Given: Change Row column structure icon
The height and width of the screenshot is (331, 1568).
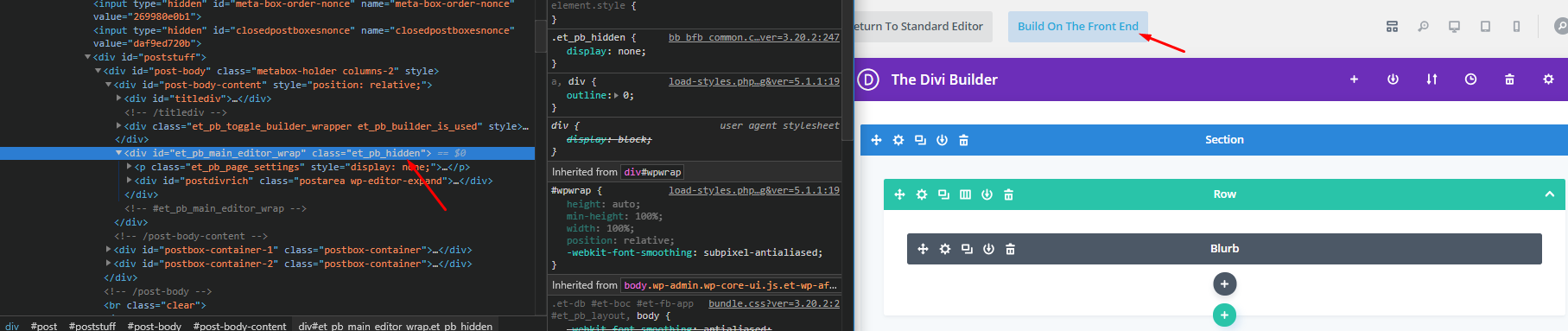Looking at the screenshot, I should pyautogui.click(x=965, y=194).
